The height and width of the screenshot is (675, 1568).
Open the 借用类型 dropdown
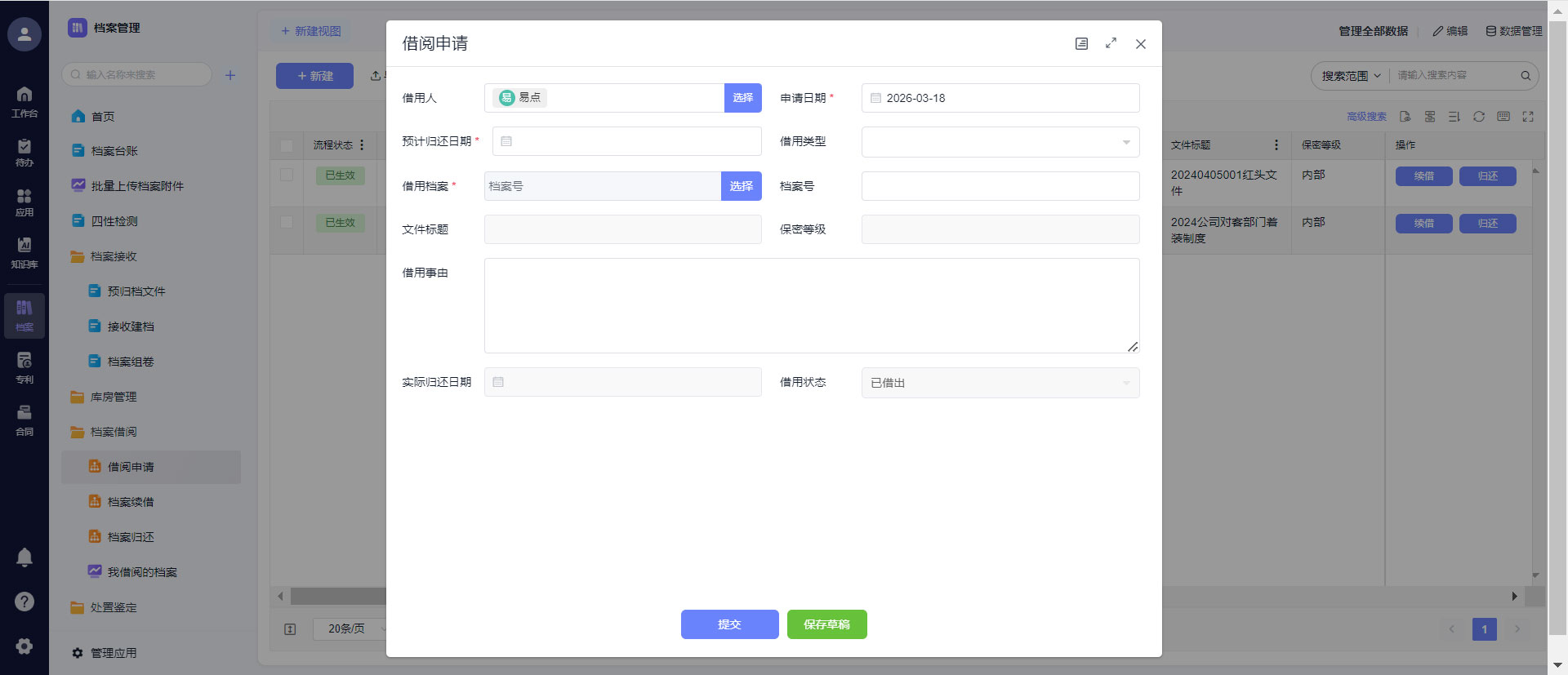[1000, 142]
